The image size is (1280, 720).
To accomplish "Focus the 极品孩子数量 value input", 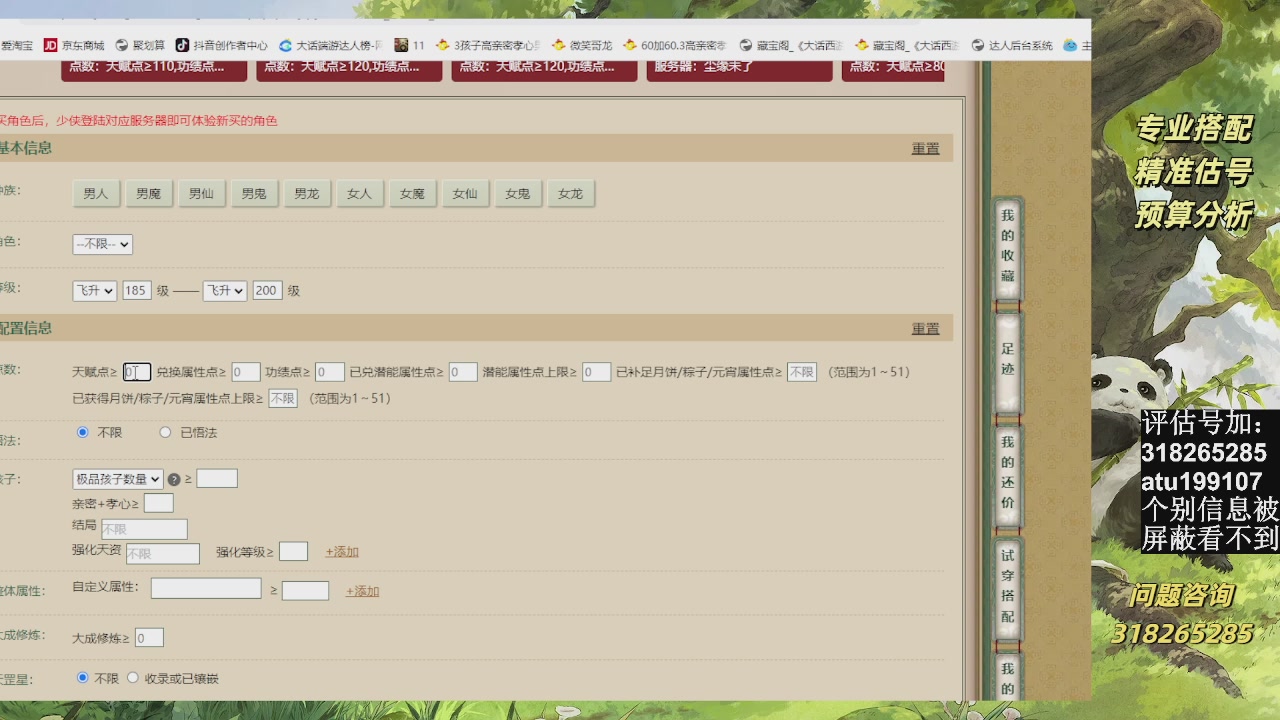I will (217, 479).
